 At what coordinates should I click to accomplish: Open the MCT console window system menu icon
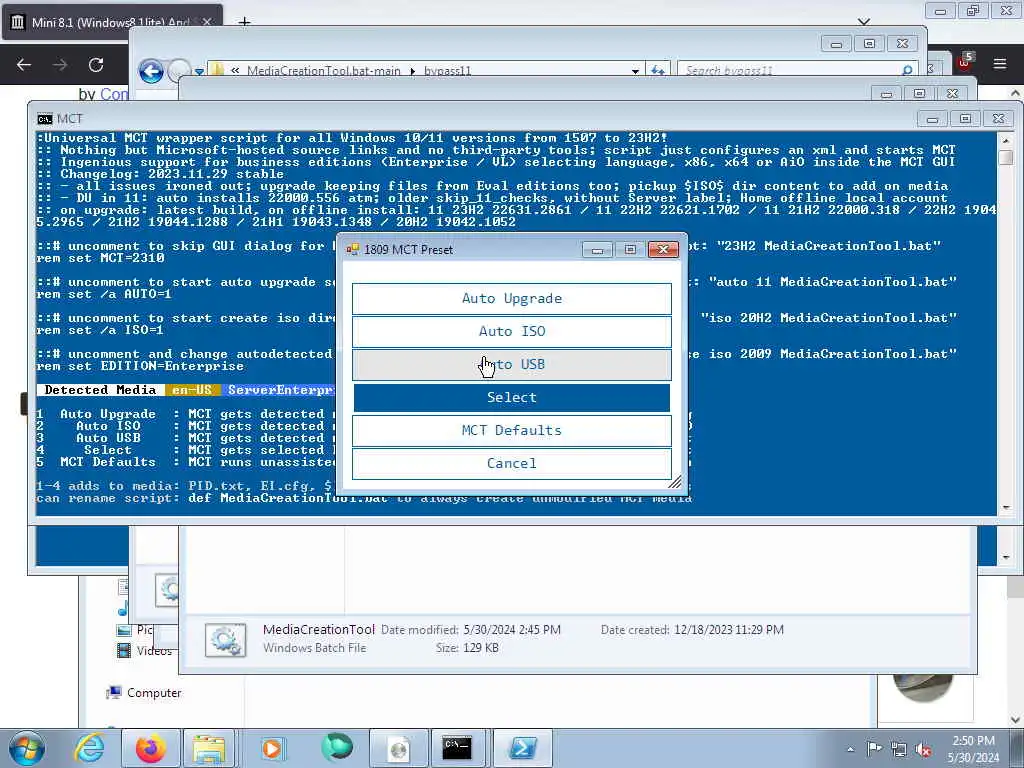pyautogui.click(x=44, y=119)
